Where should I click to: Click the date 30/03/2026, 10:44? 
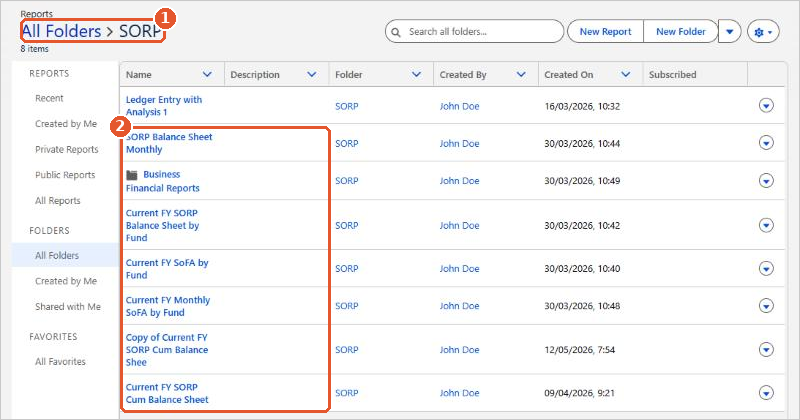[x=582, y=143]
